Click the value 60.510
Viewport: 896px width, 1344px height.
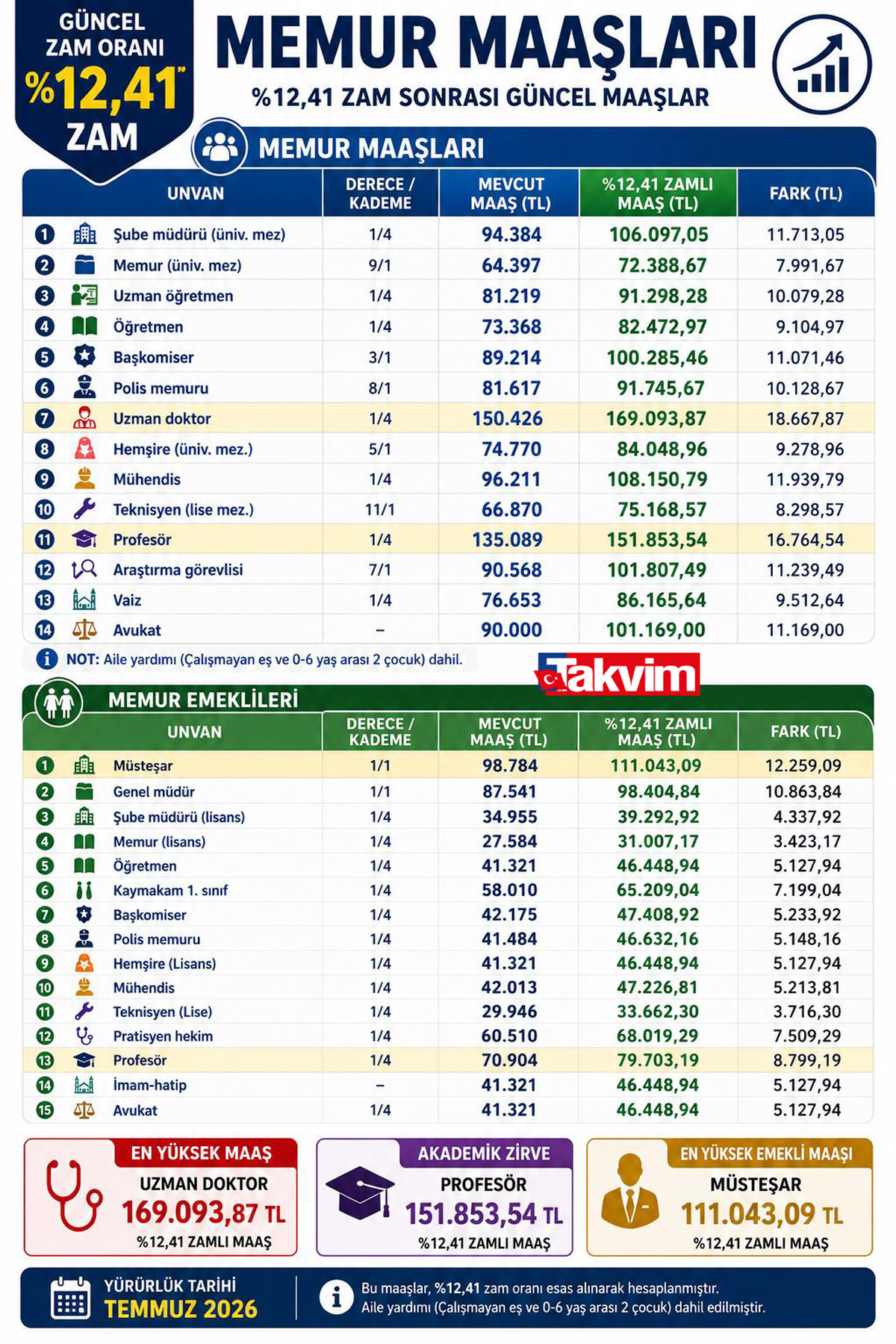510,1036
